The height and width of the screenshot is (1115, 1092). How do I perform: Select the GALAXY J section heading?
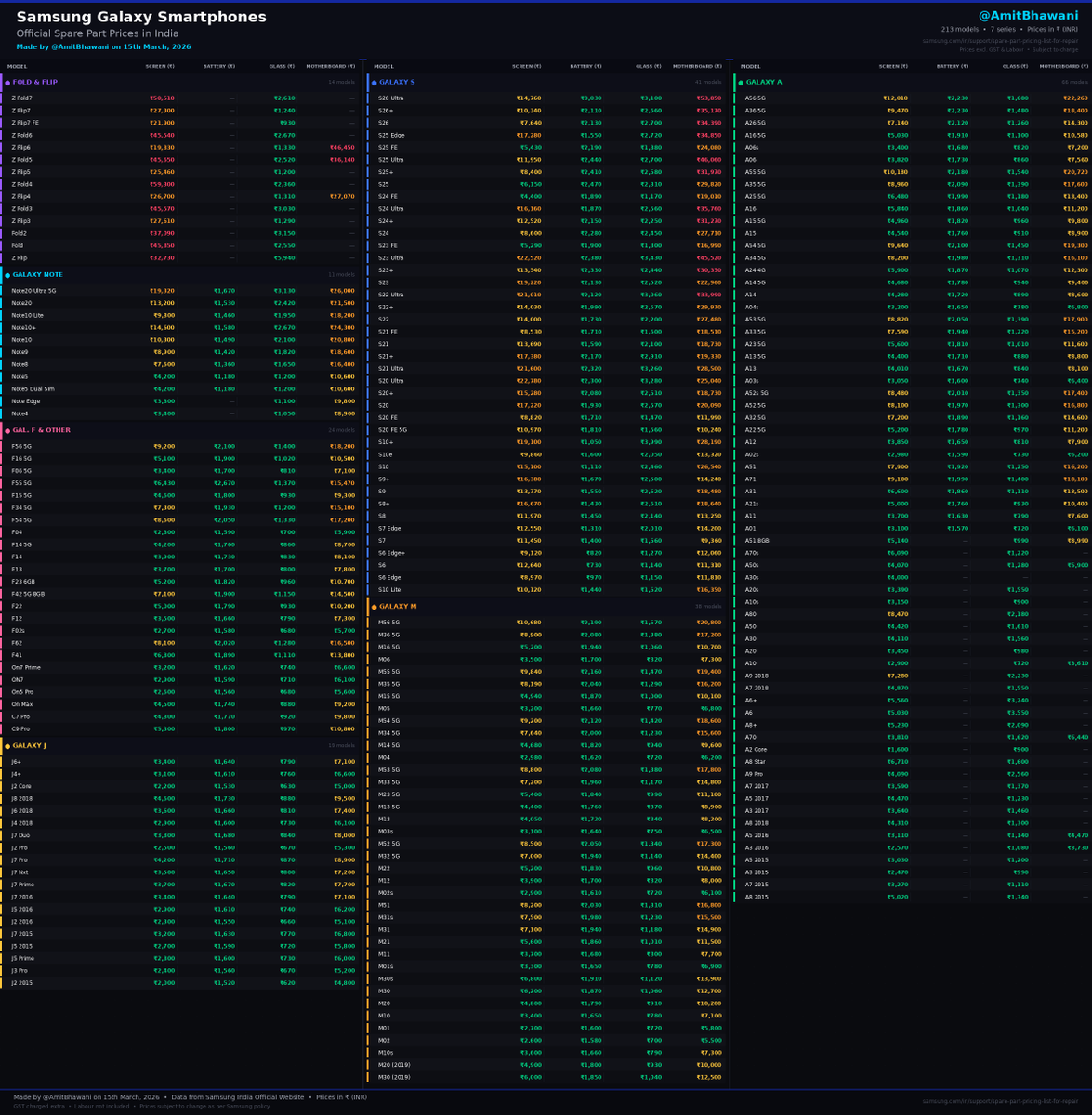click(x=29, y=746)
